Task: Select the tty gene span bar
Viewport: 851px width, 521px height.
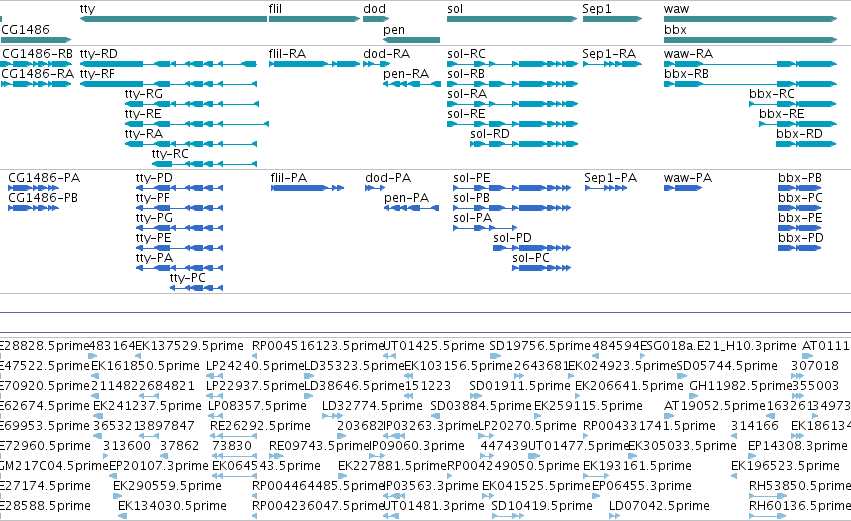Action: [173, 19]
